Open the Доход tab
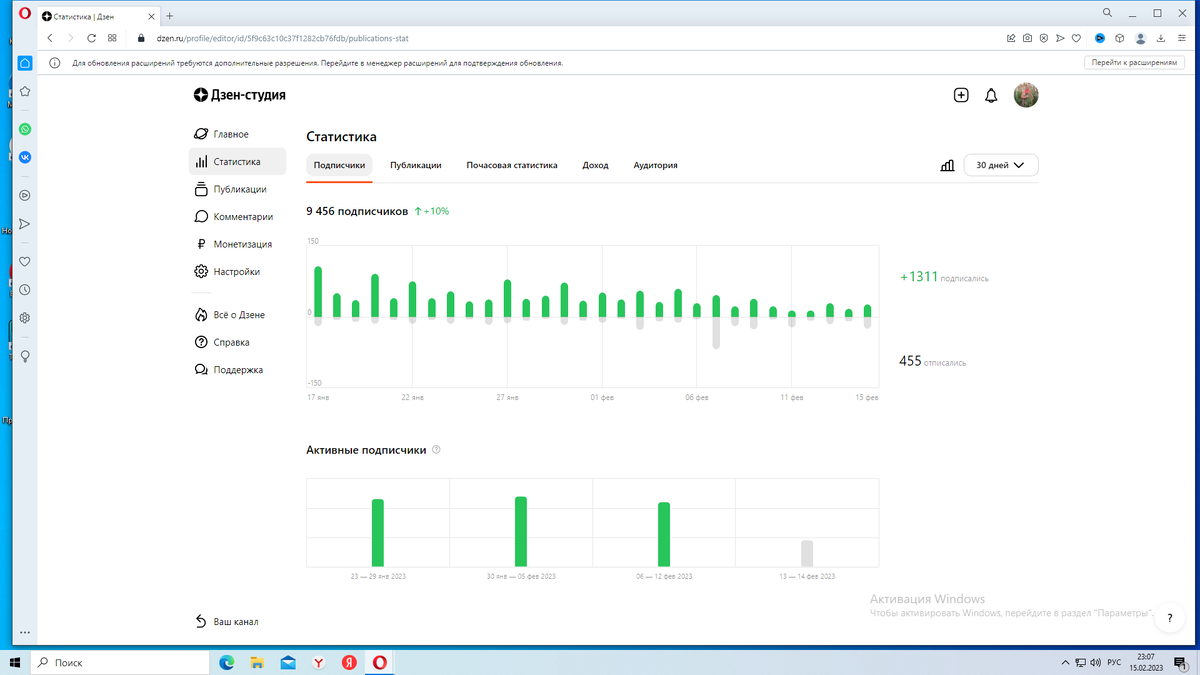1200x675 pixels. pos(595,165)
